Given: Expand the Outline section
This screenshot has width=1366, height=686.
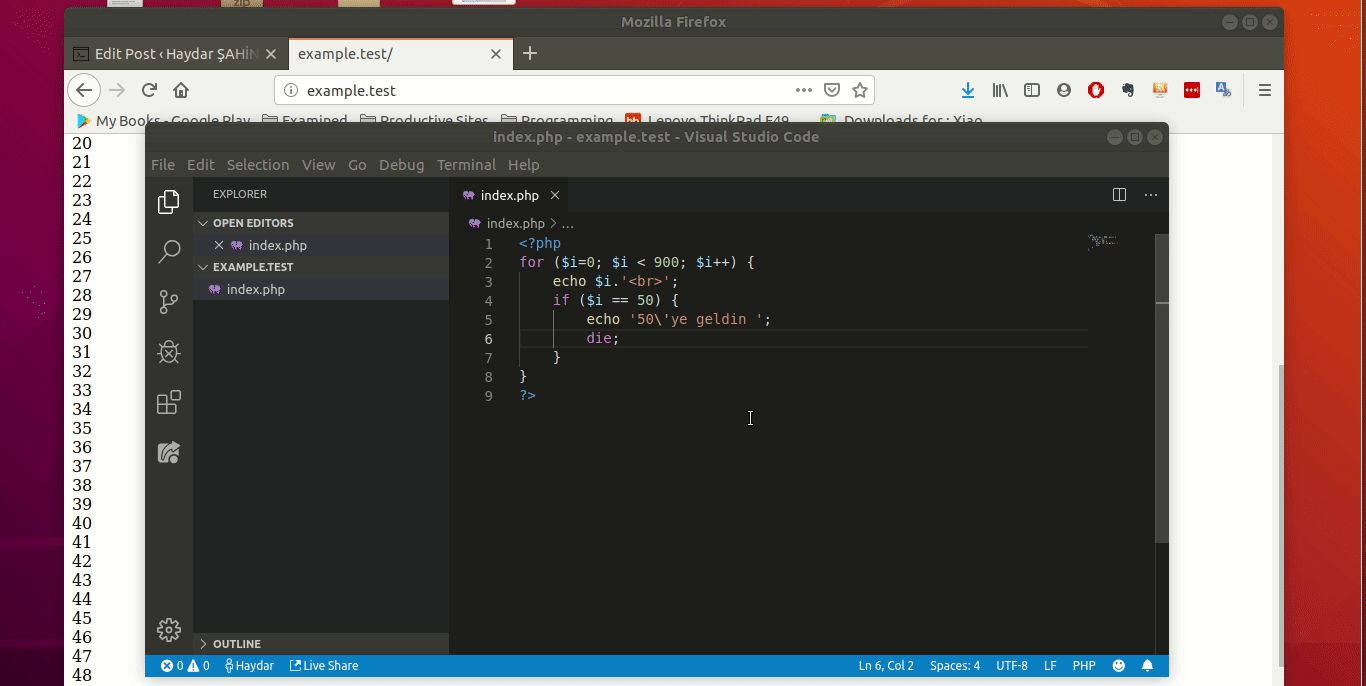Looking at the screenshot, I should pos(321,644).
